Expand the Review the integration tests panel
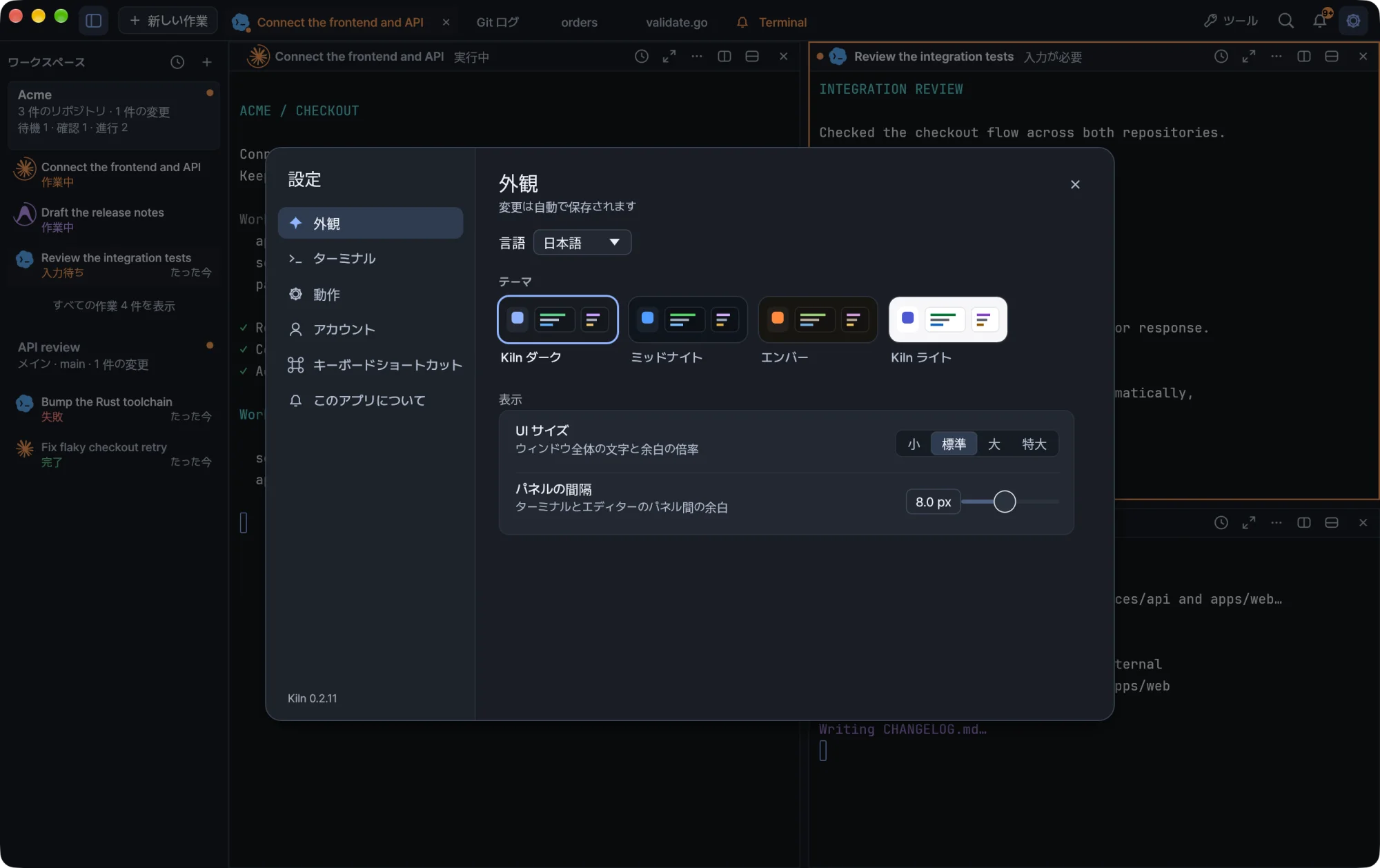The height and width of the screenshot is (868, 1380). (1249, 57)
